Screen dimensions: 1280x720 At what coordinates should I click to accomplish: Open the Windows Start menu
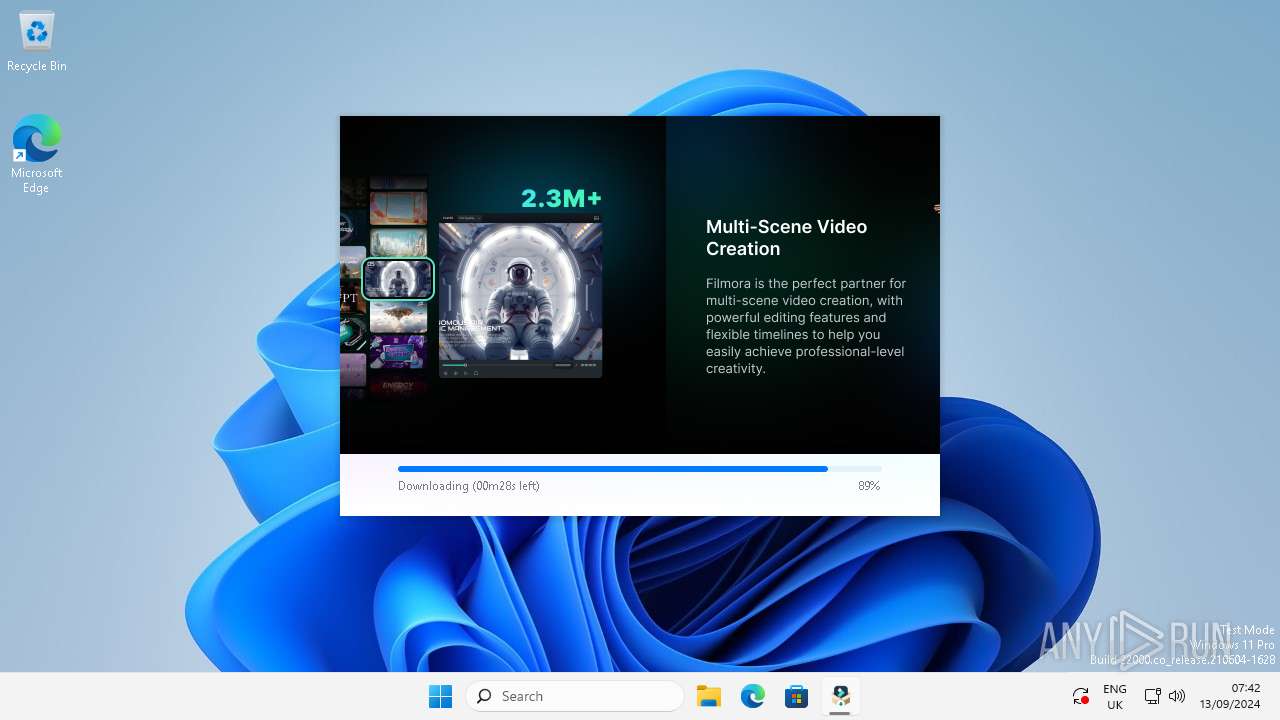point(440,696)
